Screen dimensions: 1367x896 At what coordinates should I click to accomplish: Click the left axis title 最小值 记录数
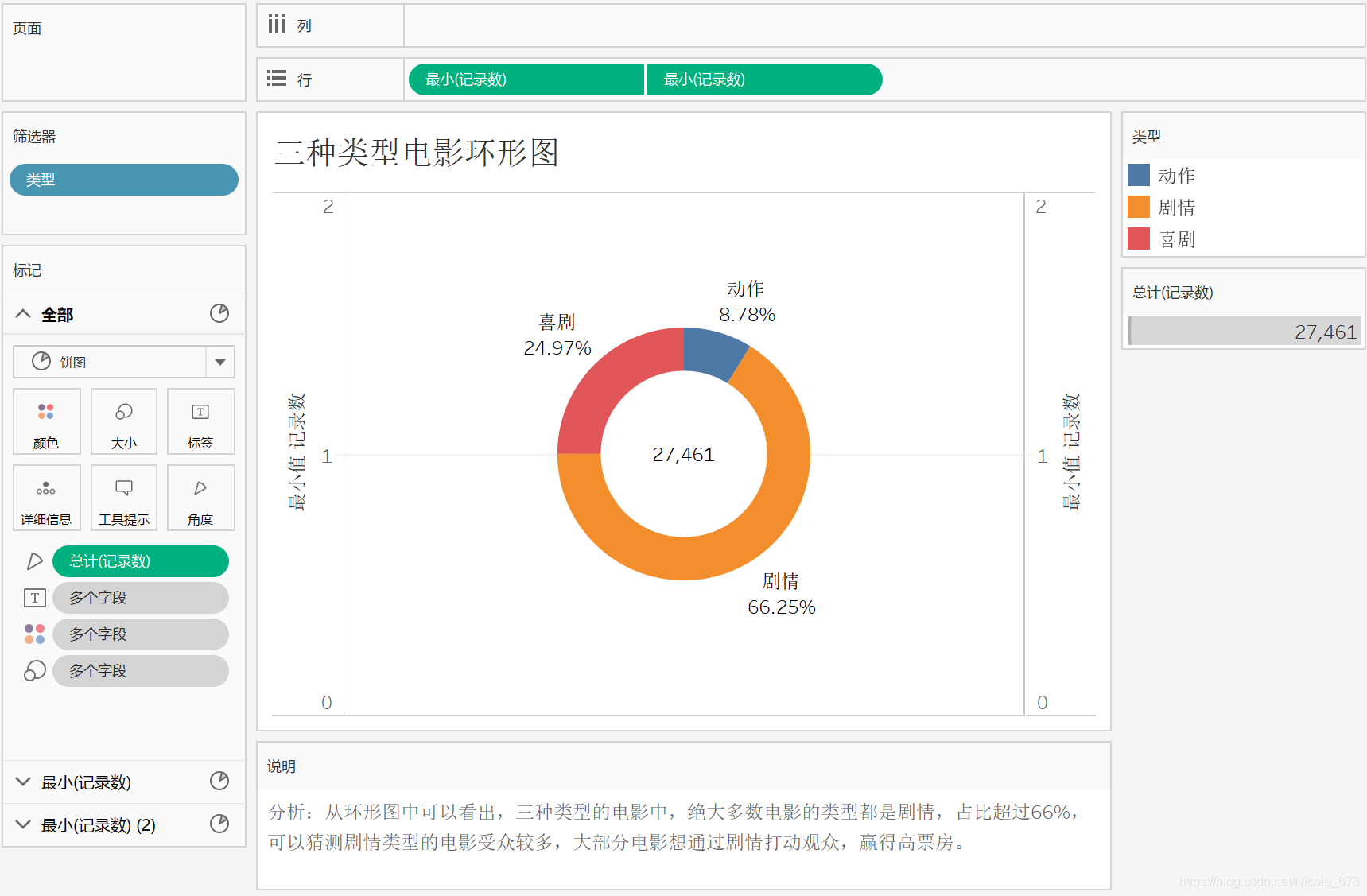tap(296, 452)
